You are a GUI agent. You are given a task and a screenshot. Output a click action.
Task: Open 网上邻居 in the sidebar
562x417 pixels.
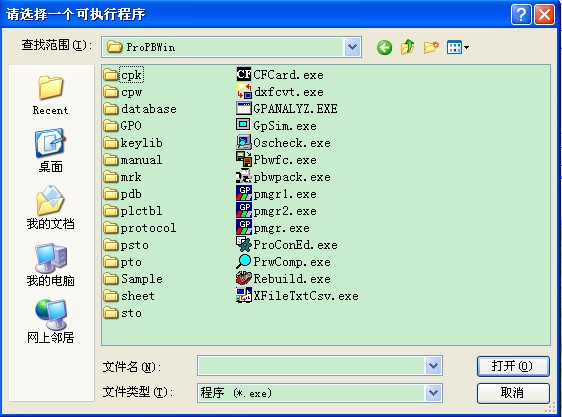(51, 321)
